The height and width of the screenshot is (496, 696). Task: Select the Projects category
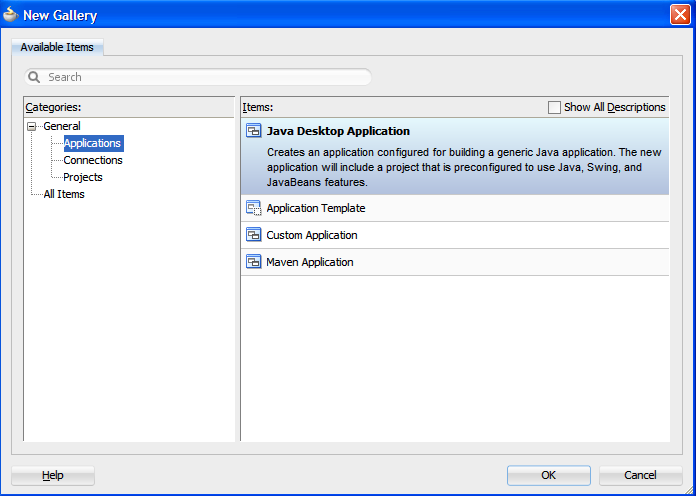pos(83,177)
